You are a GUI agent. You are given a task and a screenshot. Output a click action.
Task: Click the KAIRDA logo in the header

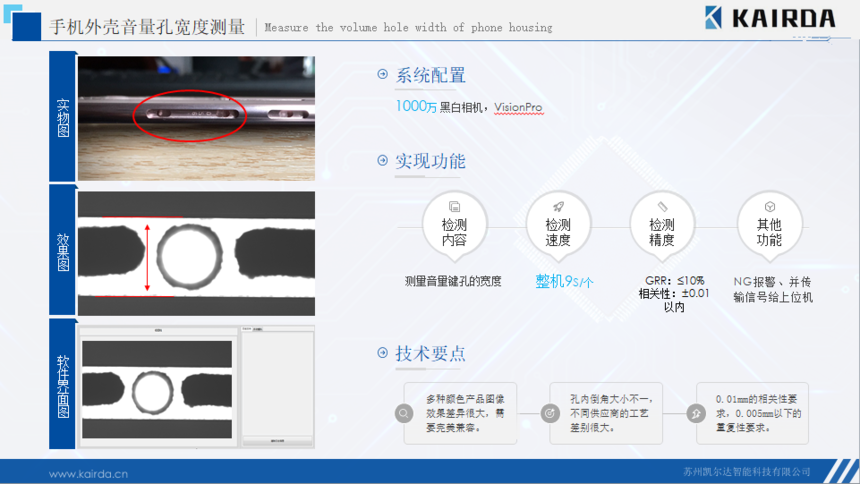click(770, 18)
